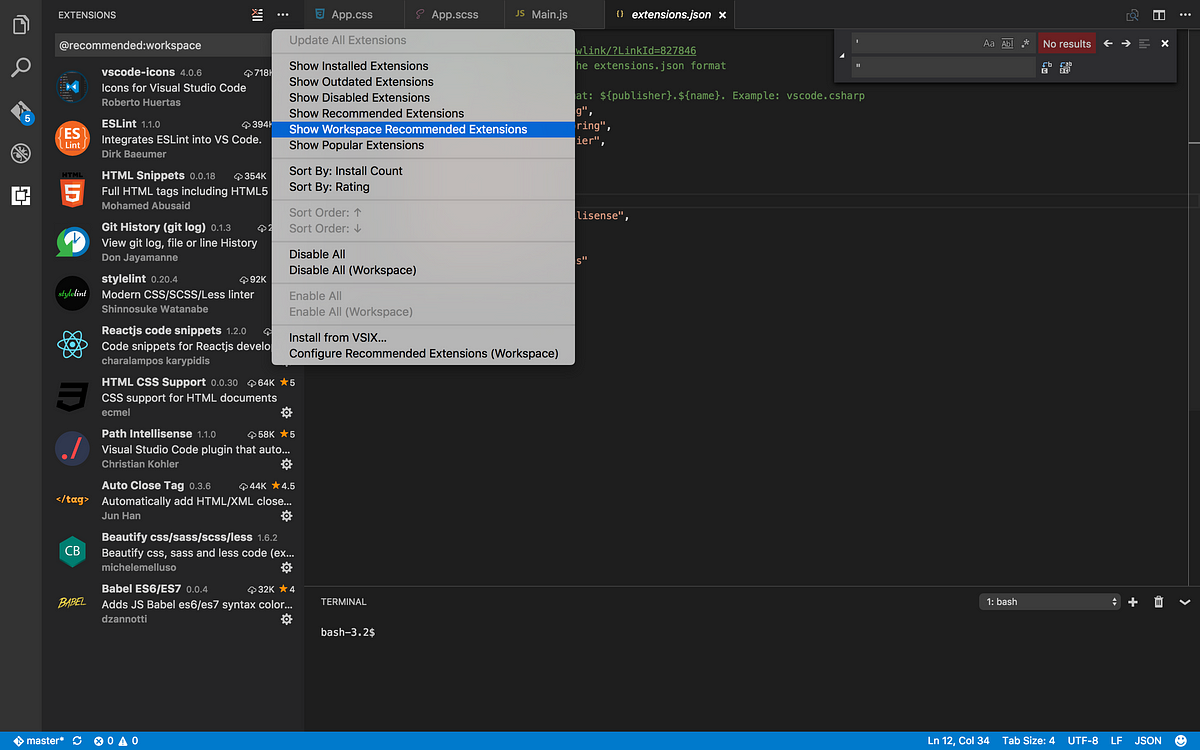Open manage gear for HTML CSS Support

coord(286,413)
